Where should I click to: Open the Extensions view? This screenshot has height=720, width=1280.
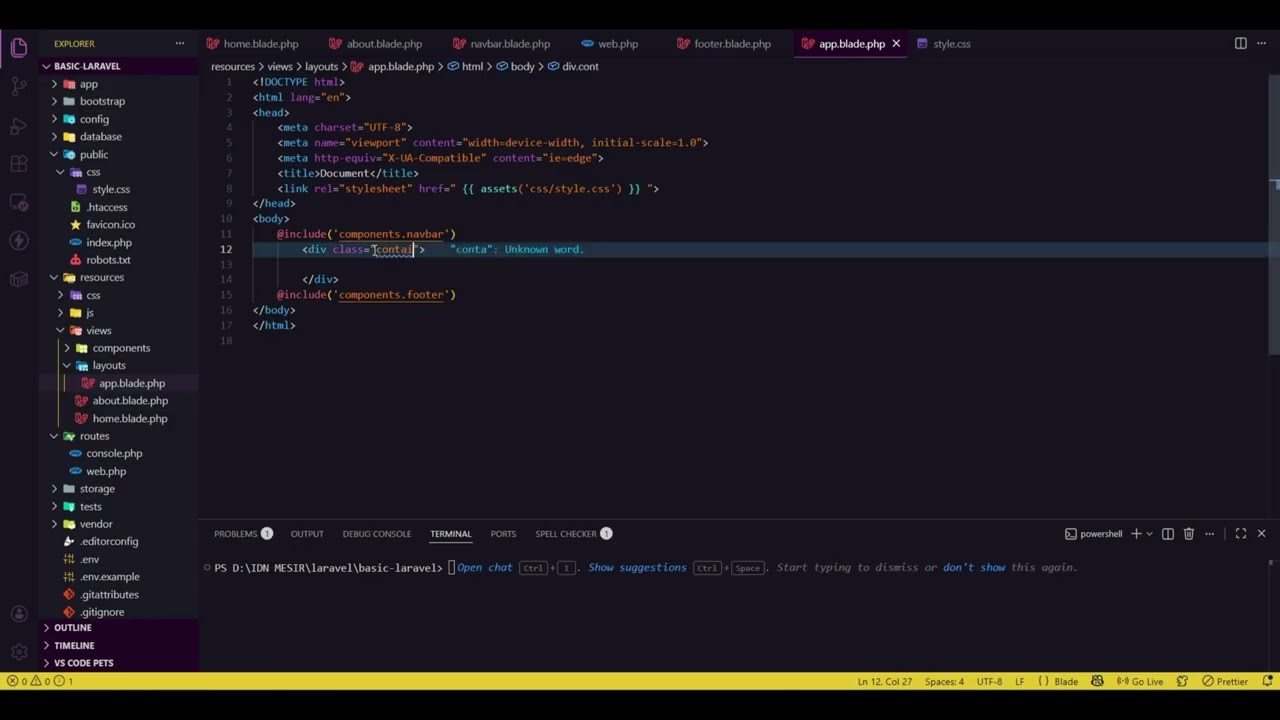tap(18, 163)
